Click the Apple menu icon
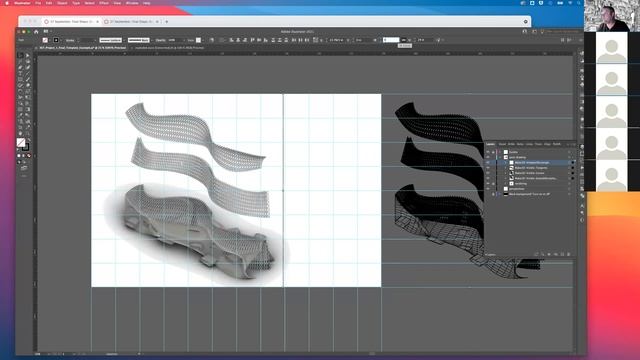This screenshot has height=360, width=640. (7, 3)
